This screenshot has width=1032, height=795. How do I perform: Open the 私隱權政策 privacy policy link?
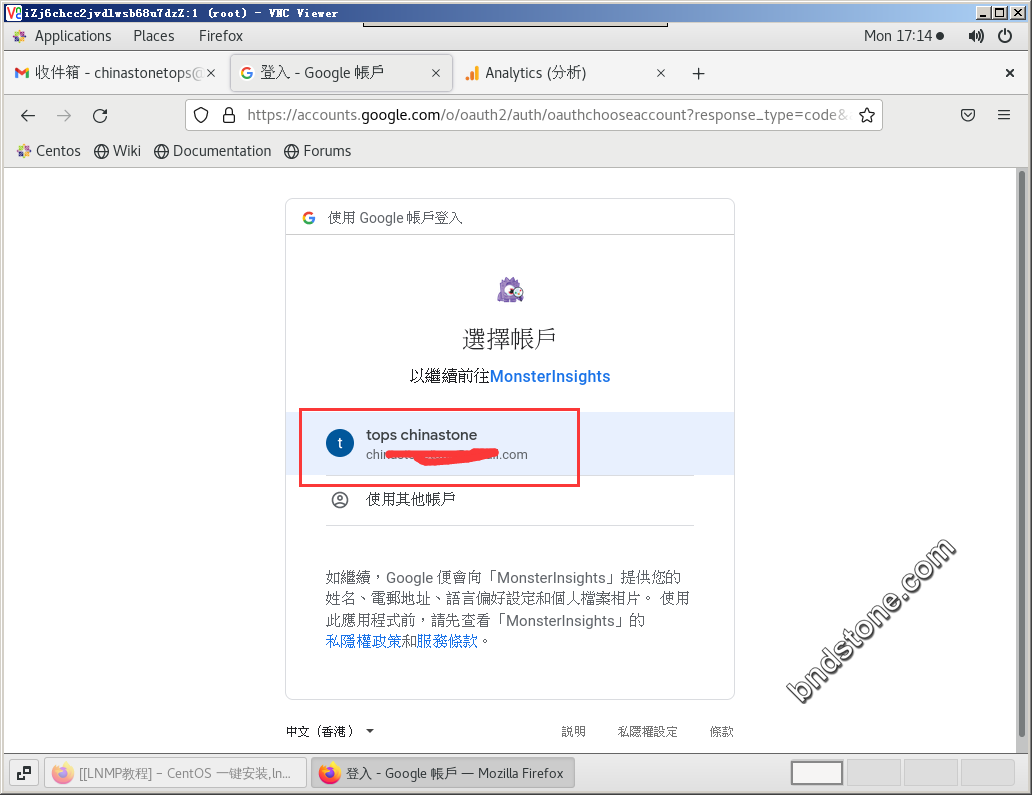[x=363, y=641]
